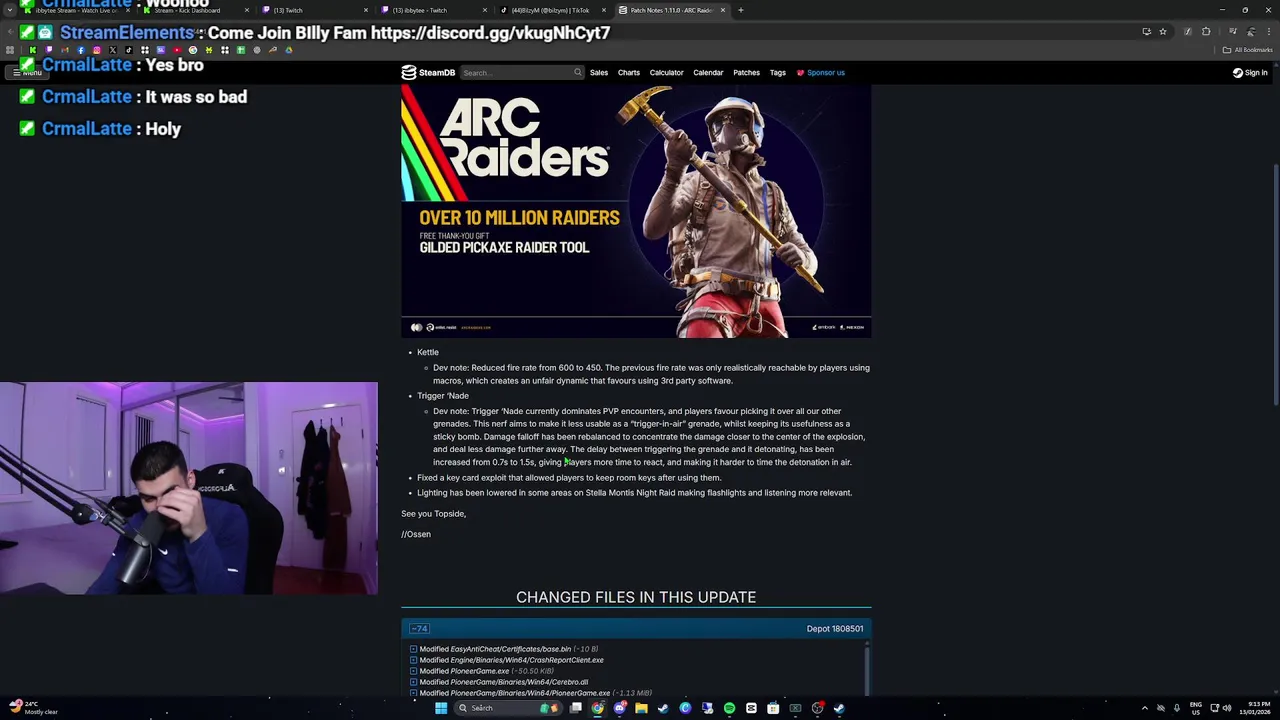Open the Facebook bookmark icon
Image resolution: width=1280 pixels, height=720 pixels.
[81, 50]
